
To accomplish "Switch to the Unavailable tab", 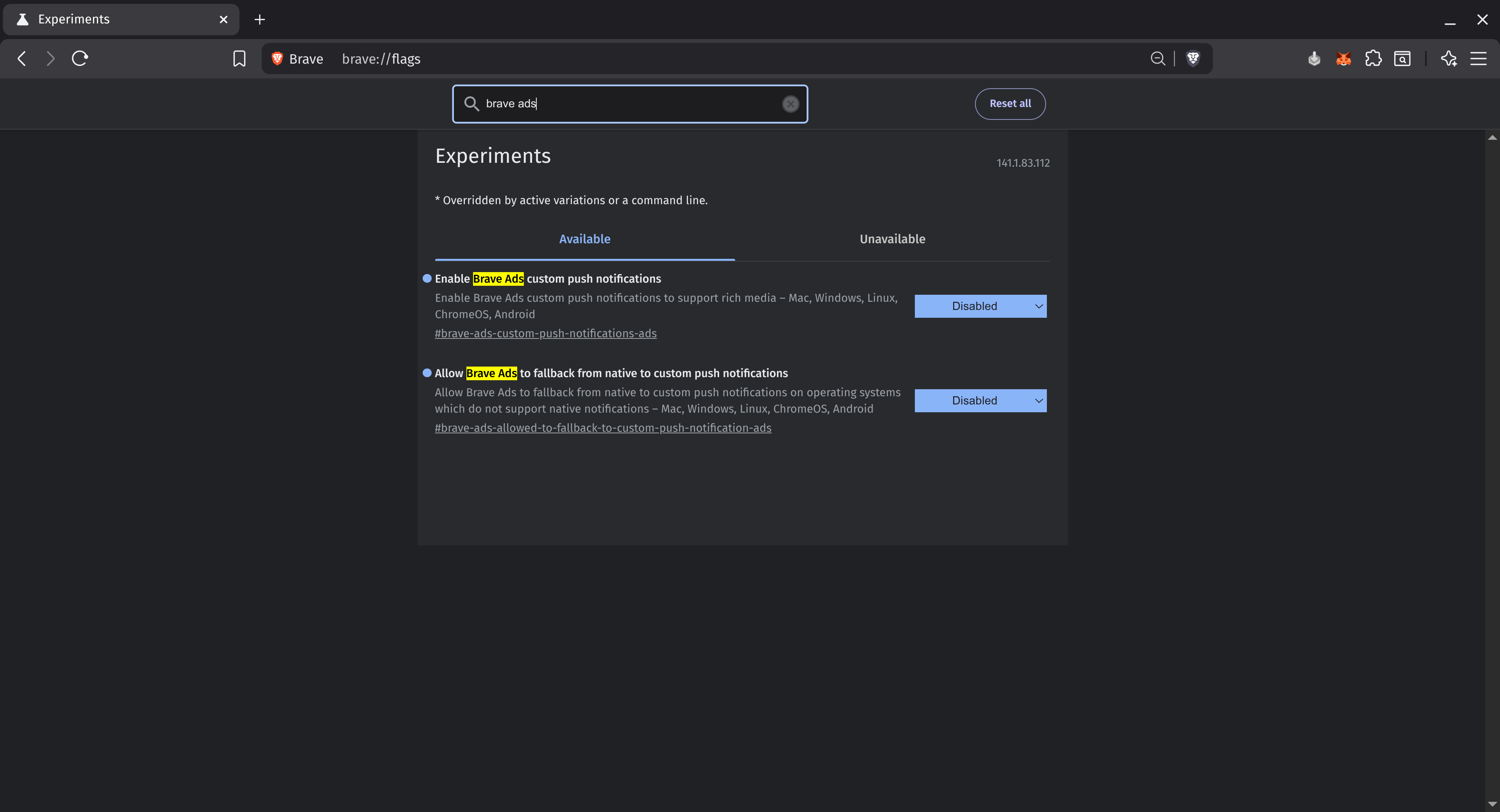I will click(x=892, y=239).
